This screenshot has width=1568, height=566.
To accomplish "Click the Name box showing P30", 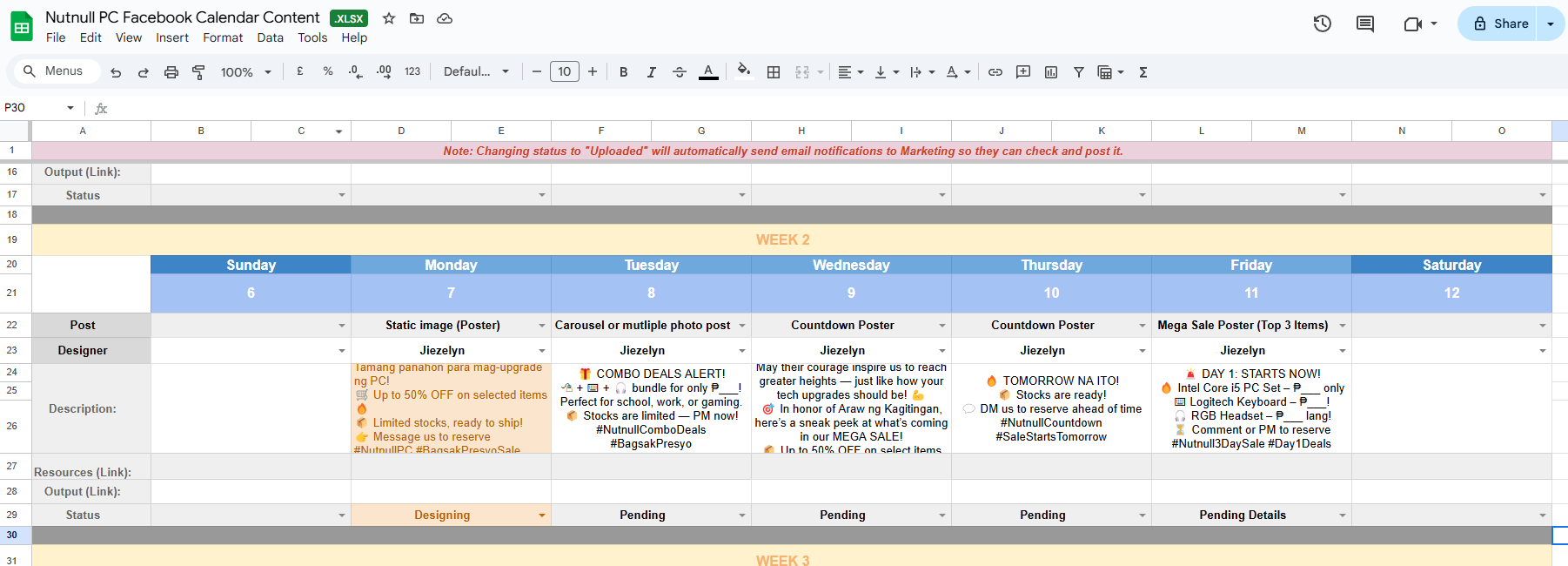I will pos(31,107).
